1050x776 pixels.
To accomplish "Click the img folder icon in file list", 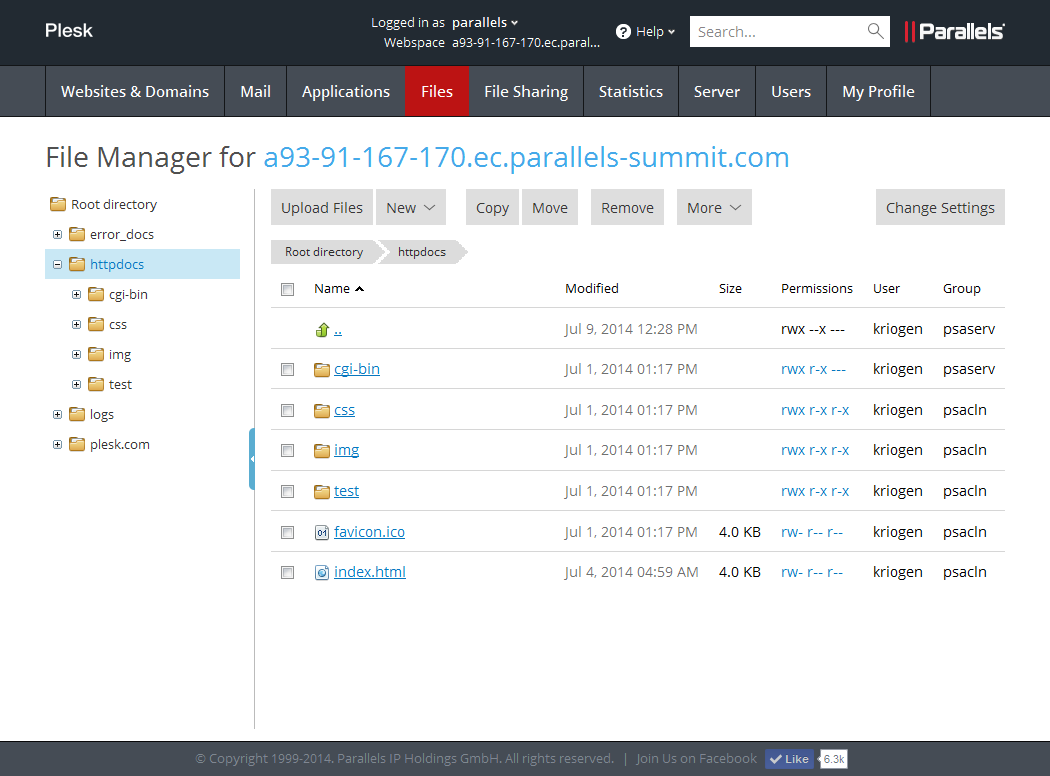I will [322, 451].
